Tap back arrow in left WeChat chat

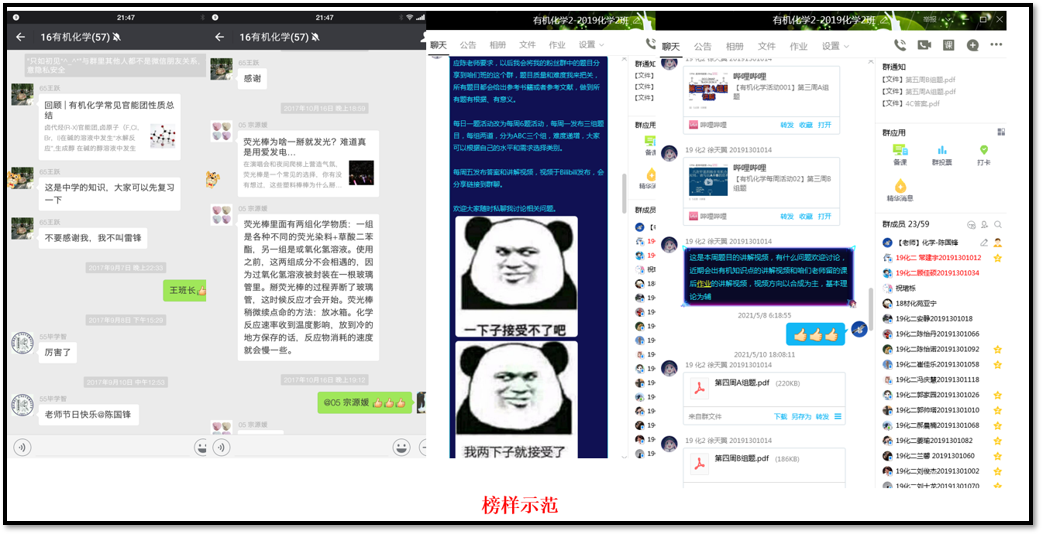point(20,37)
